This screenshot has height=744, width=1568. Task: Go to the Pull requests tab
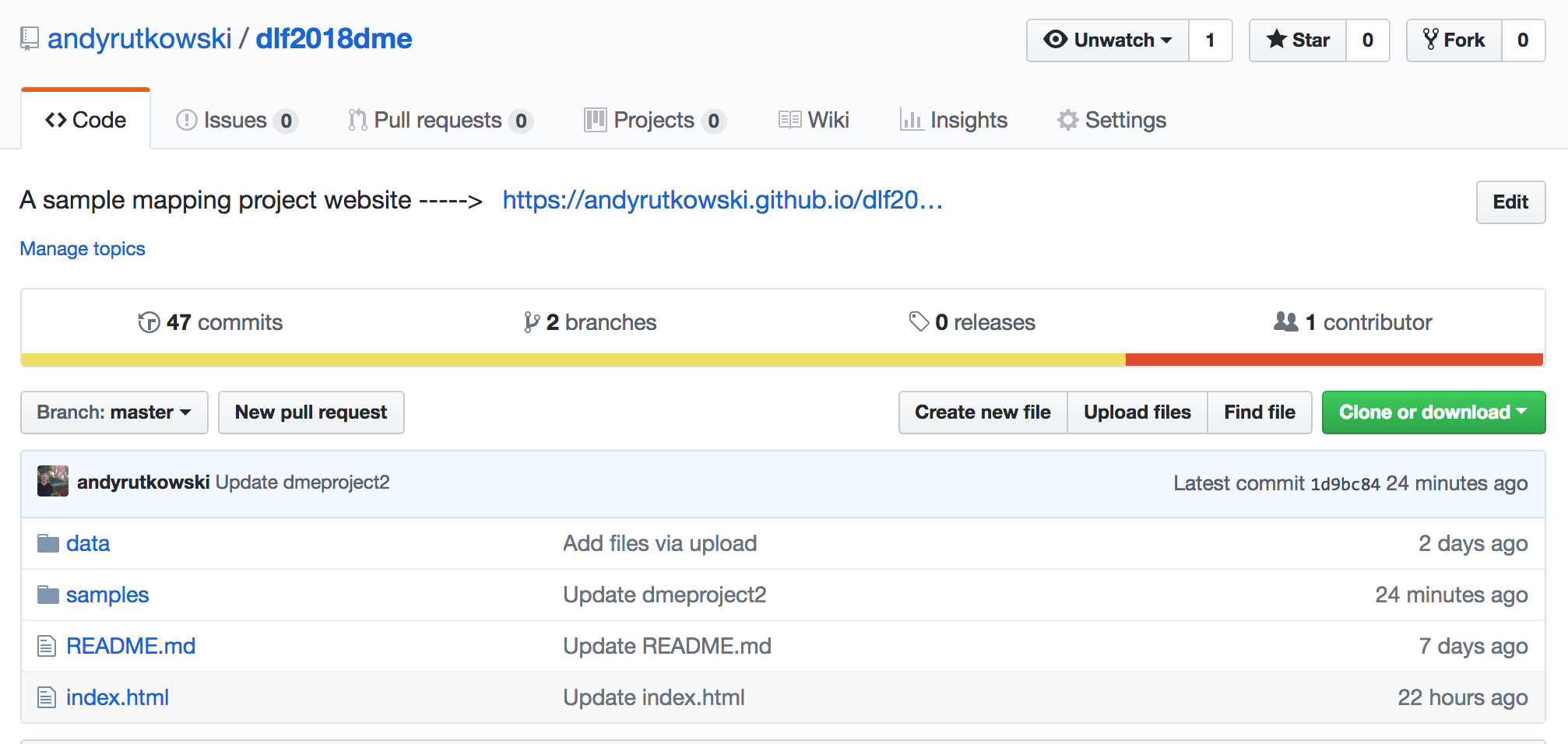tap(440, 120)
